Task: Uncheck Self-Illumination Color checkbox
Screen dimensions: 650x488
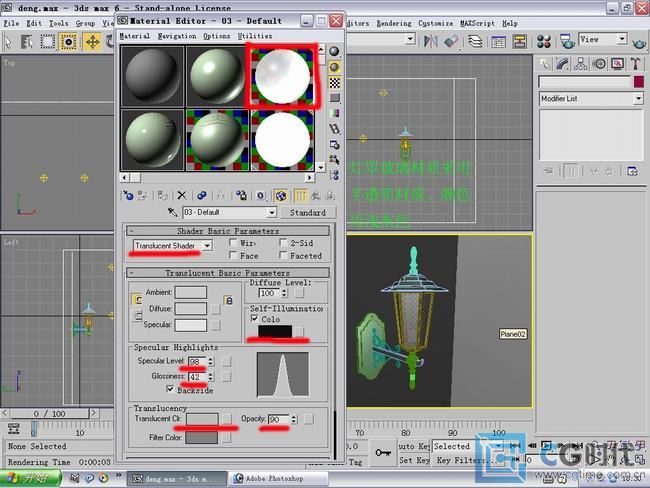Action: tap(255, 319)
